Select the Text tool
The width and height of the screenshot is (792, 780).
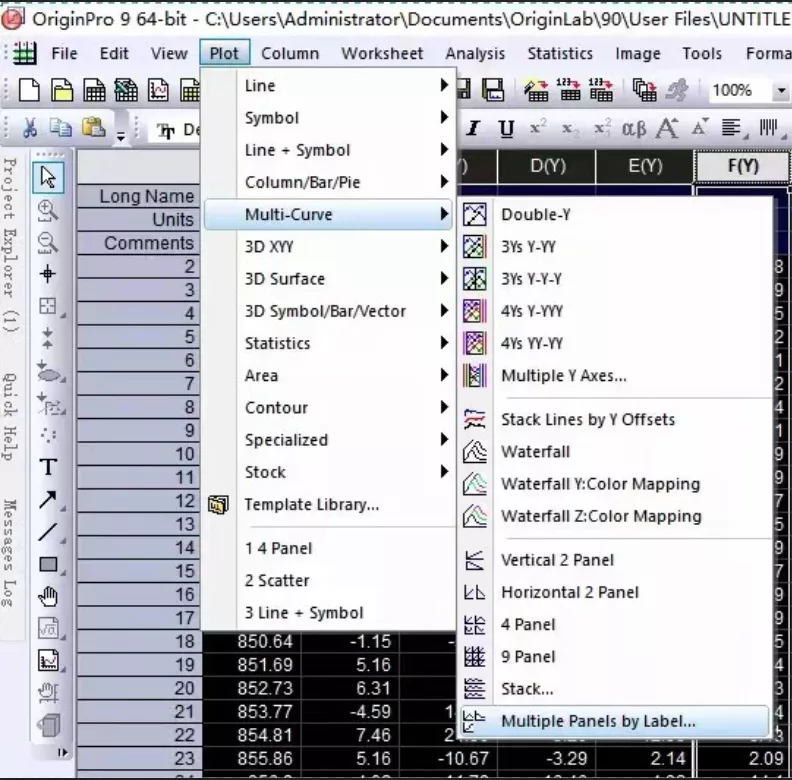click(48, 467)
